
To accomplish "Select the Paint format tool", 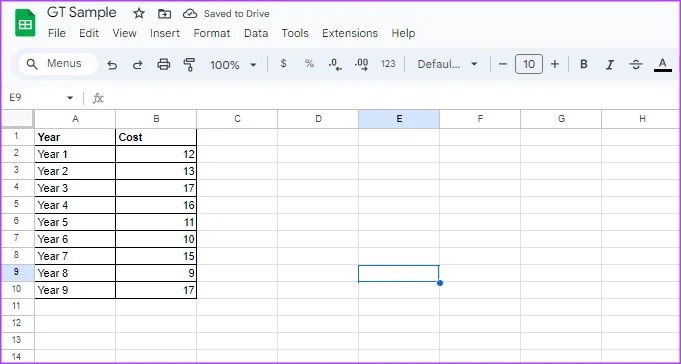I will click(189, 65).
